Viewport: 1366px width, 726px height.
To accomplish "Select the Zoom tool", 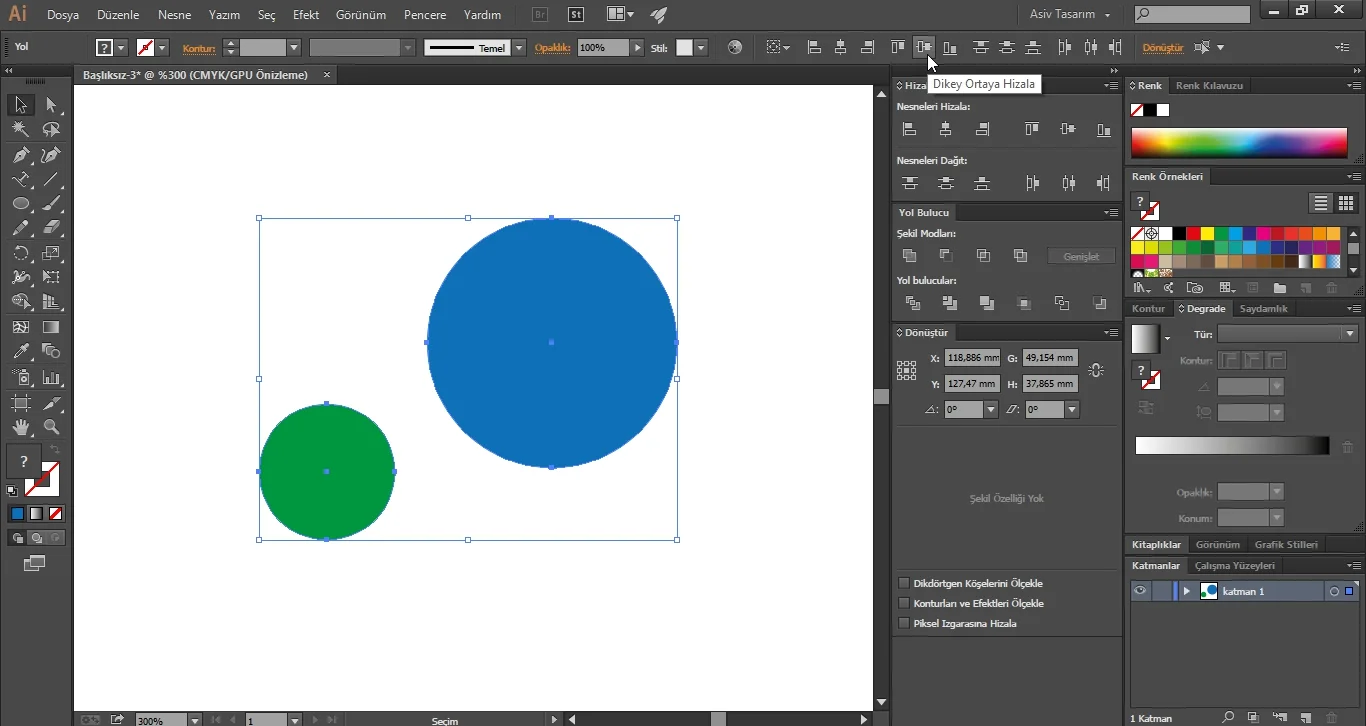I will (x=51, y=427).
